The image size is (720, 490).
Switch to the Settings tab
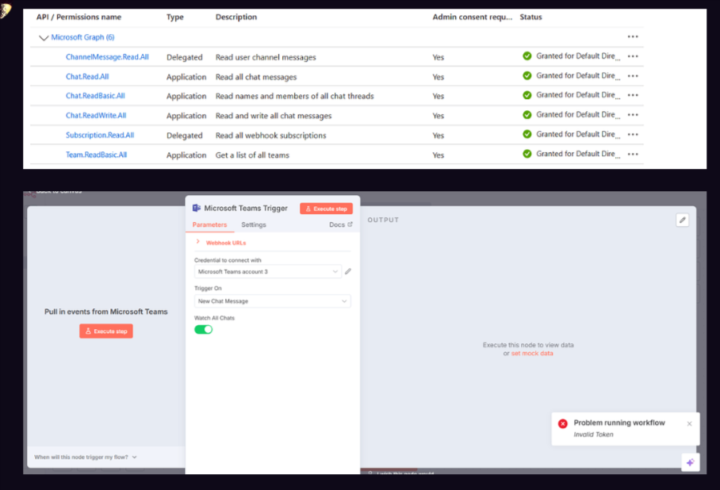[253, 225]
